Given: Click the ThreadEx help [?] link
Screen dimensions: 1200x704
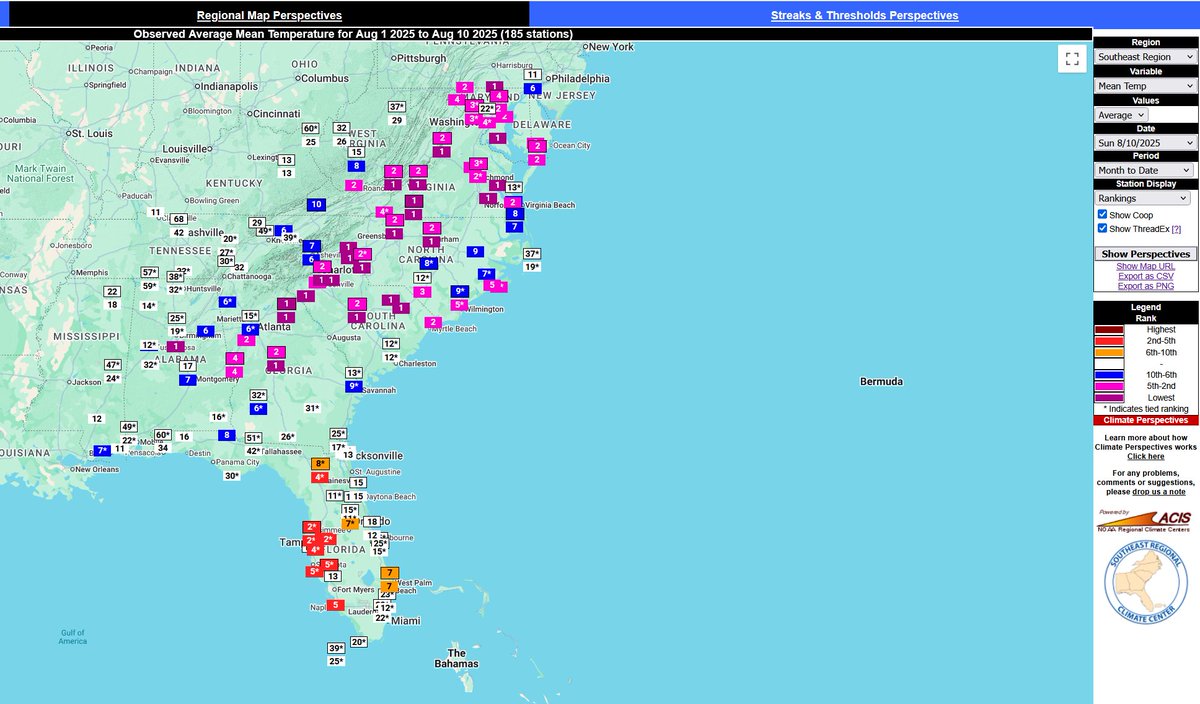Looking at the screenshot, I should click(x=1176, y=229).
